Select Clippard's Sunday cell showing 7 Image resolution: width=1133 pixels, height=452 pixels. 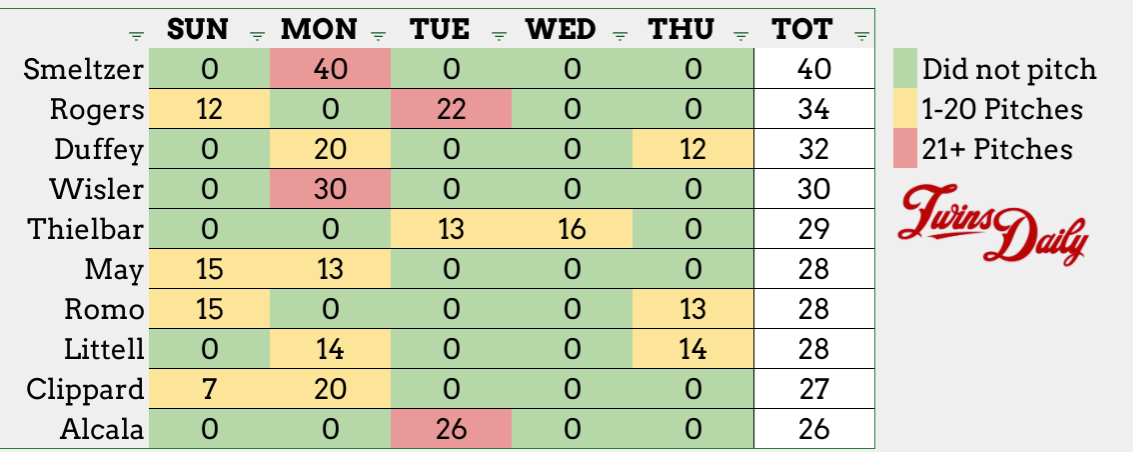209,390
